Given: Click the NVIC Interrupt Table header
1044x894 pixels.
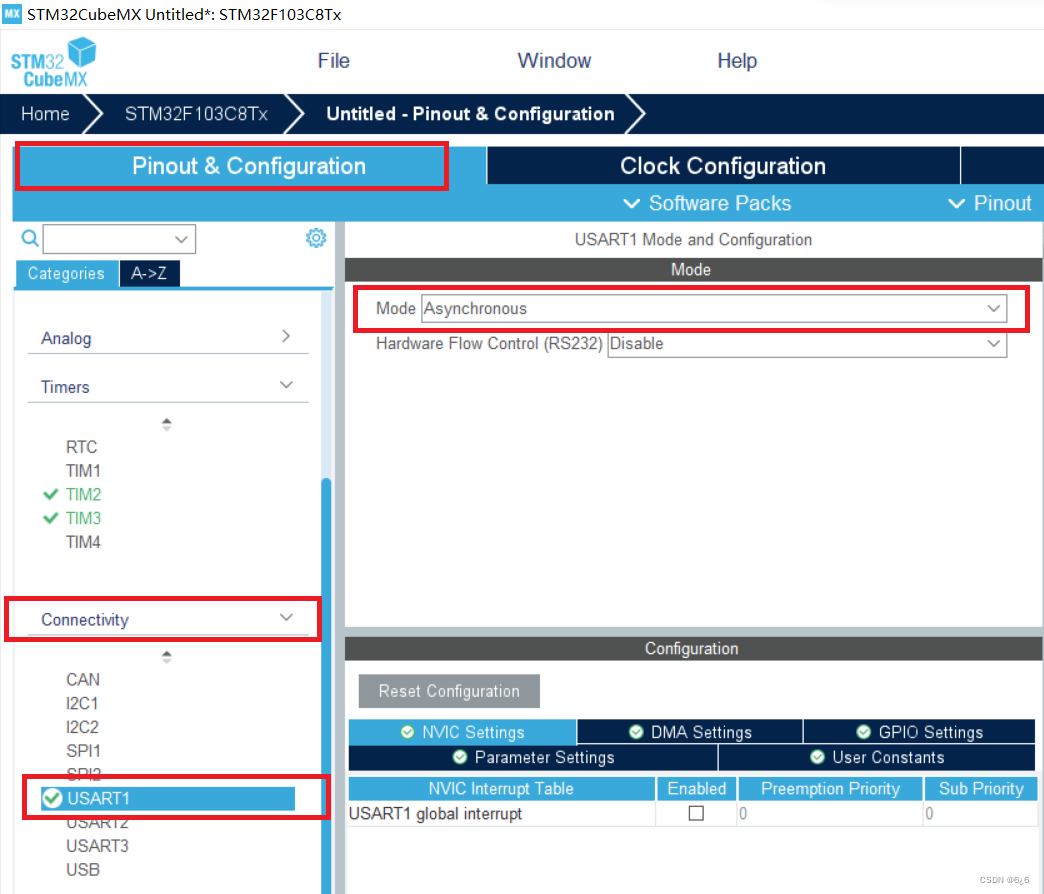Looking at the screenshot, I should click(x=501, y=789).
